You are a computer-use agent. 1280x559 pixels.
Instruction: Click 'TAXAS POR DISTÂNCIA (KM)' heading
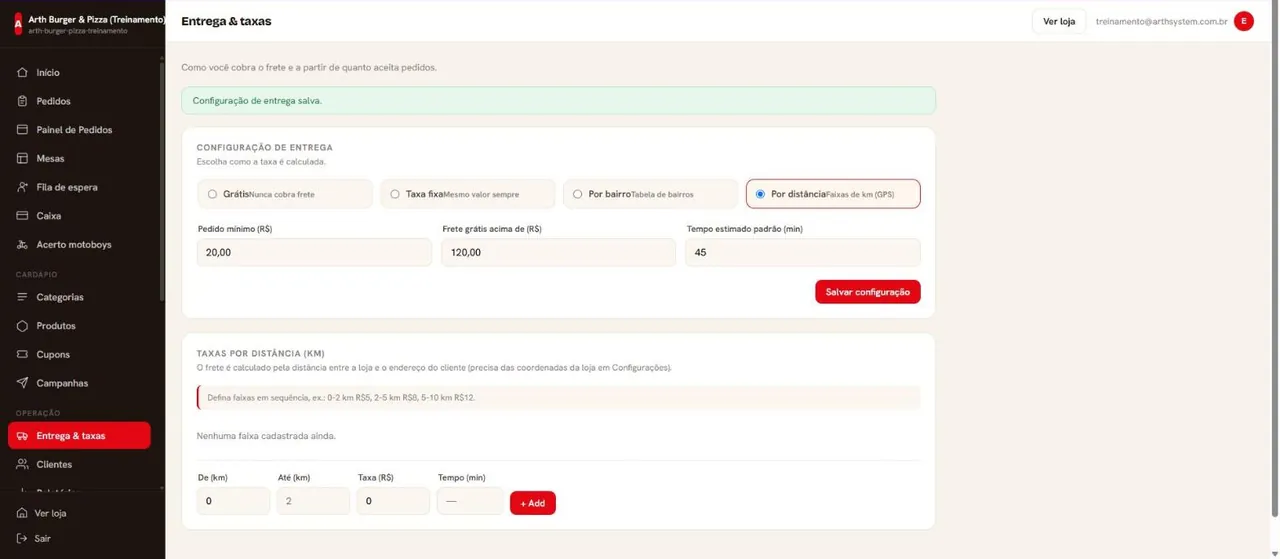pyautogui.click(x=260, y=353)
